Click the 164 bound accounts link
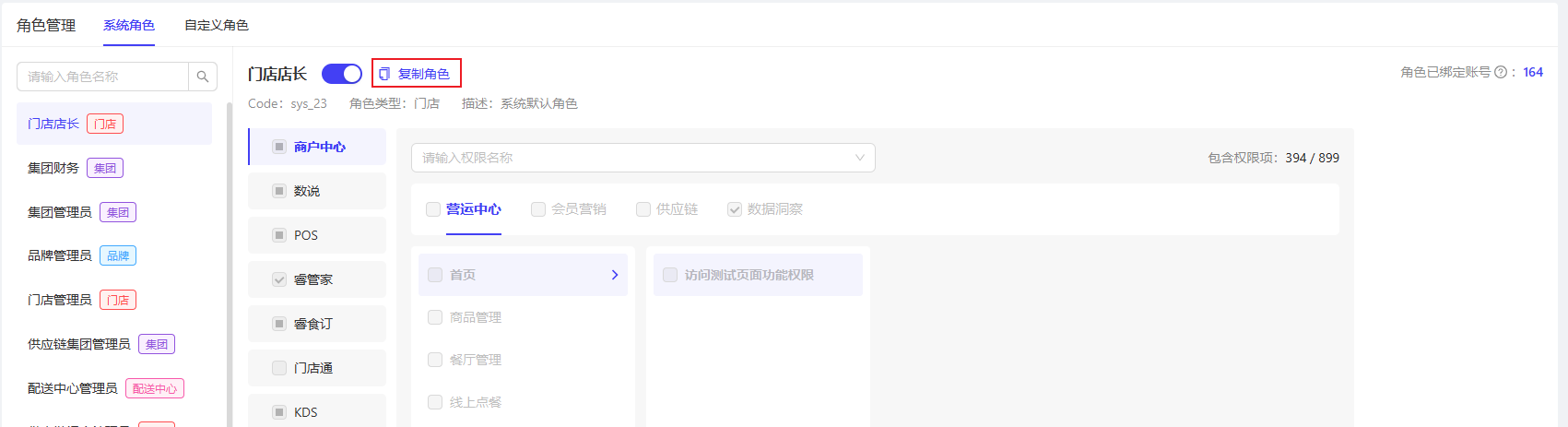The height and width of the screenshot is (427, 1568). pos(1533,72)
